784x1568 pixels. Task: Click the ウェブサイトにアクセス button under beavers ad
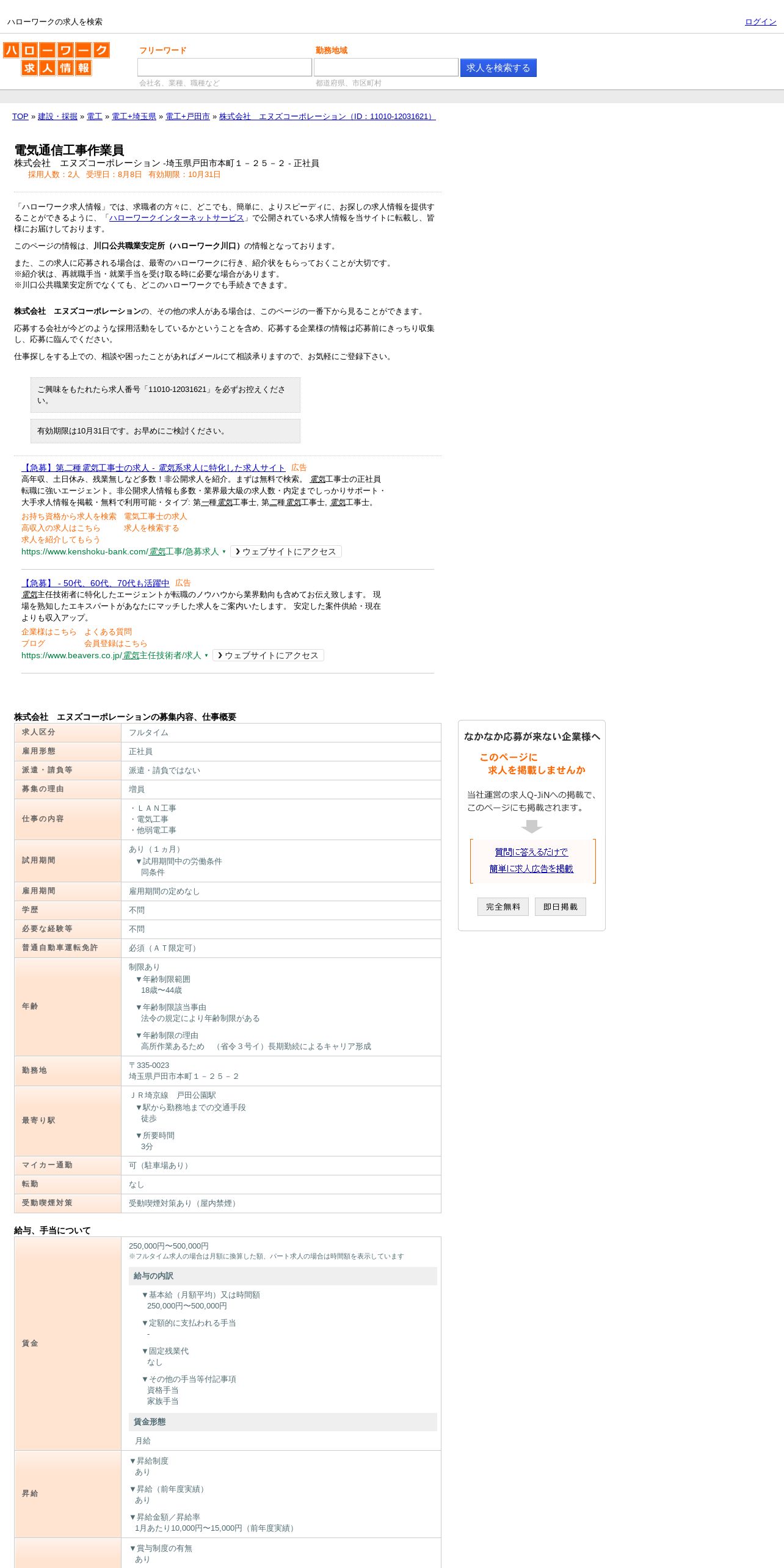[268, 655]
